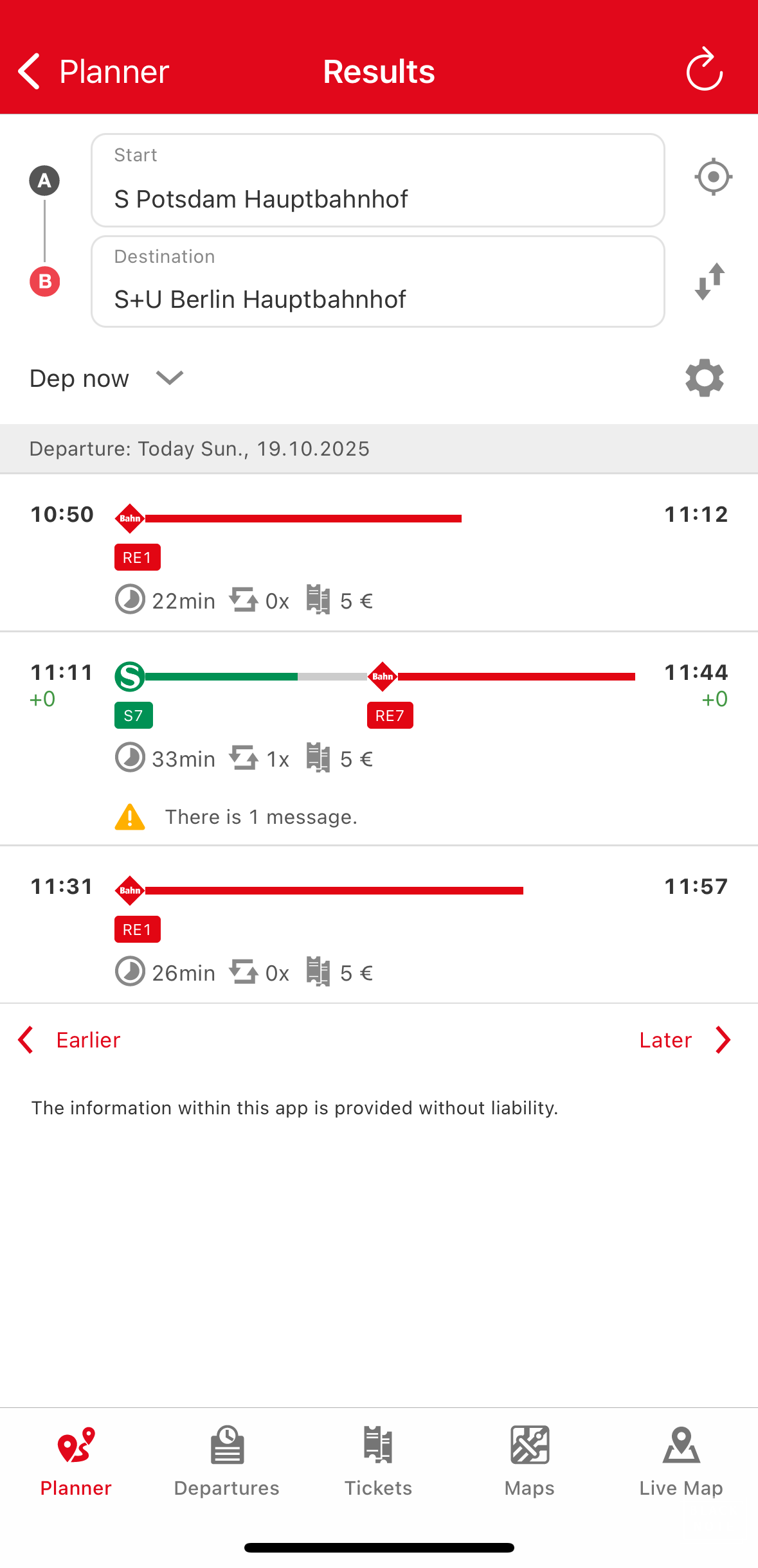The height and width of the screenshot is (1568, 758).
Task: Swap start and destination arrows
Action: coord(710,281)
